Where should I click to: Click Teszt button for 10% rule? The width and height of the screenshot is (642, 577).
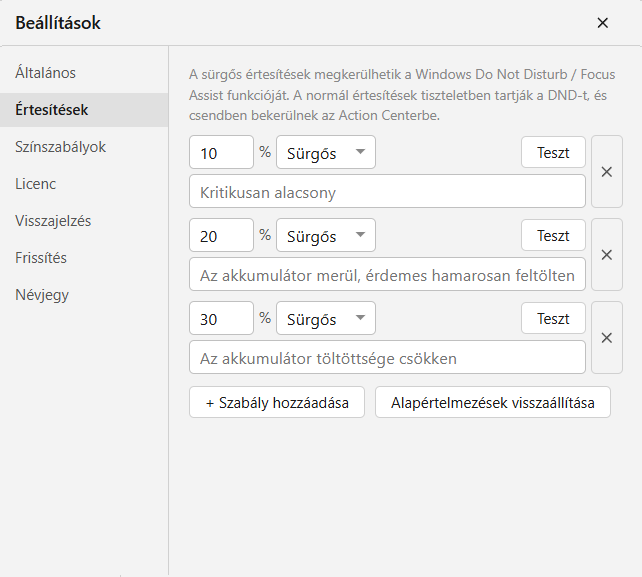click(x=553, y=152)
